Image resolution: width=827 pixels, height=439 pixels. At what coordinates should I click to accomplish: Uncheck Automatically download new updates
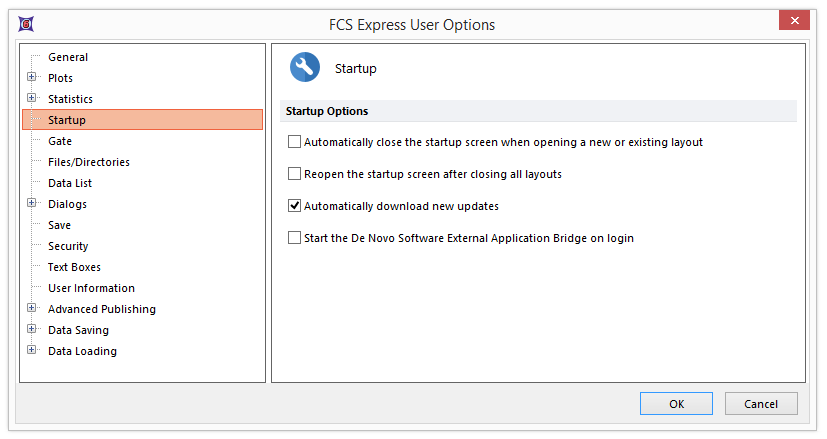(x=294, y=206)
